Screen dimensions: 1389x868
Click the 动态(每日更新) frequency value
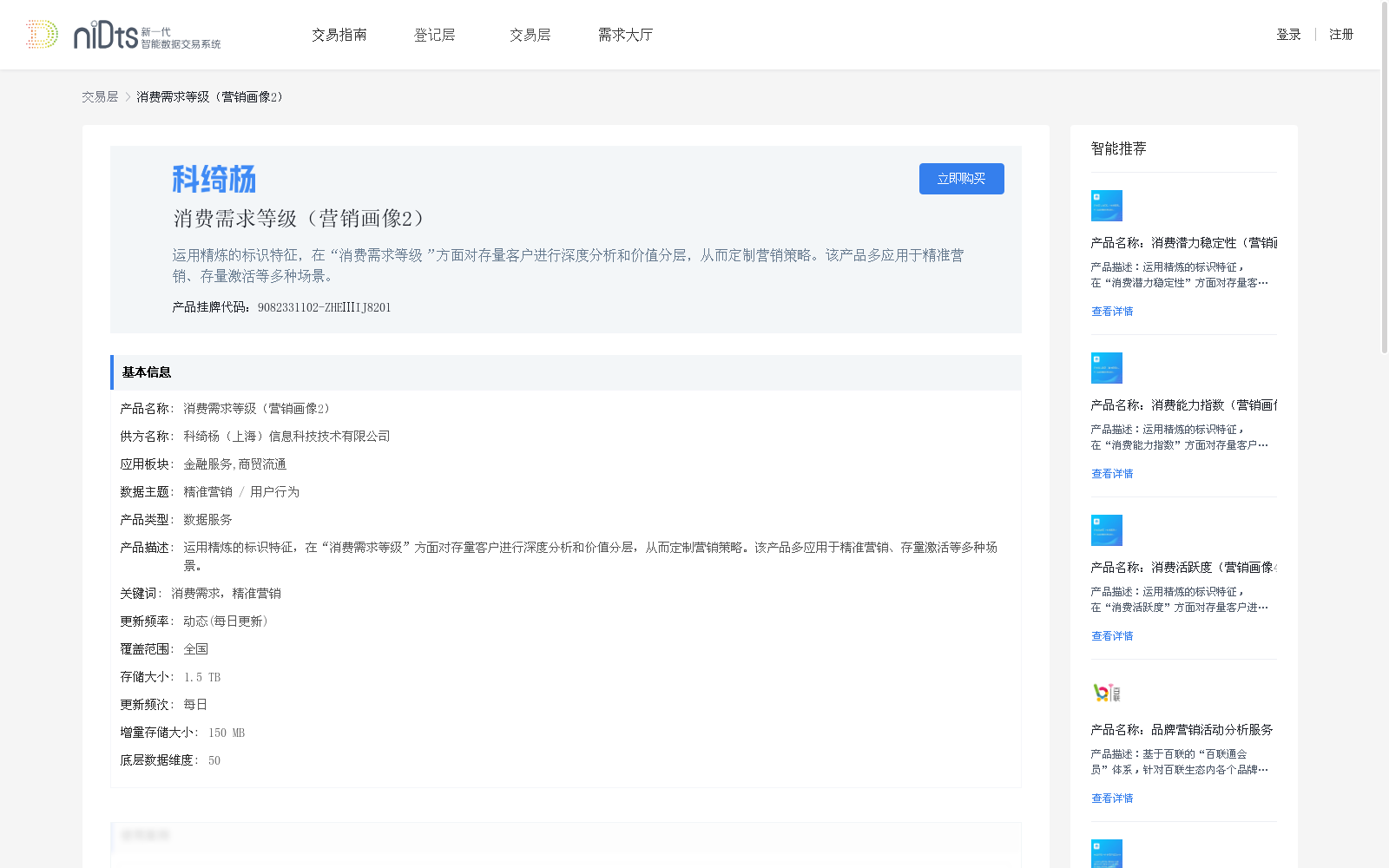[x=226, y=621]
